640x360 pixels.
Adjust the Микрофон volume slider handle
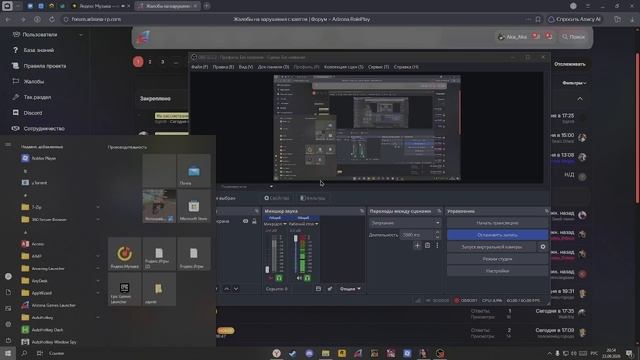pos(267,269)
